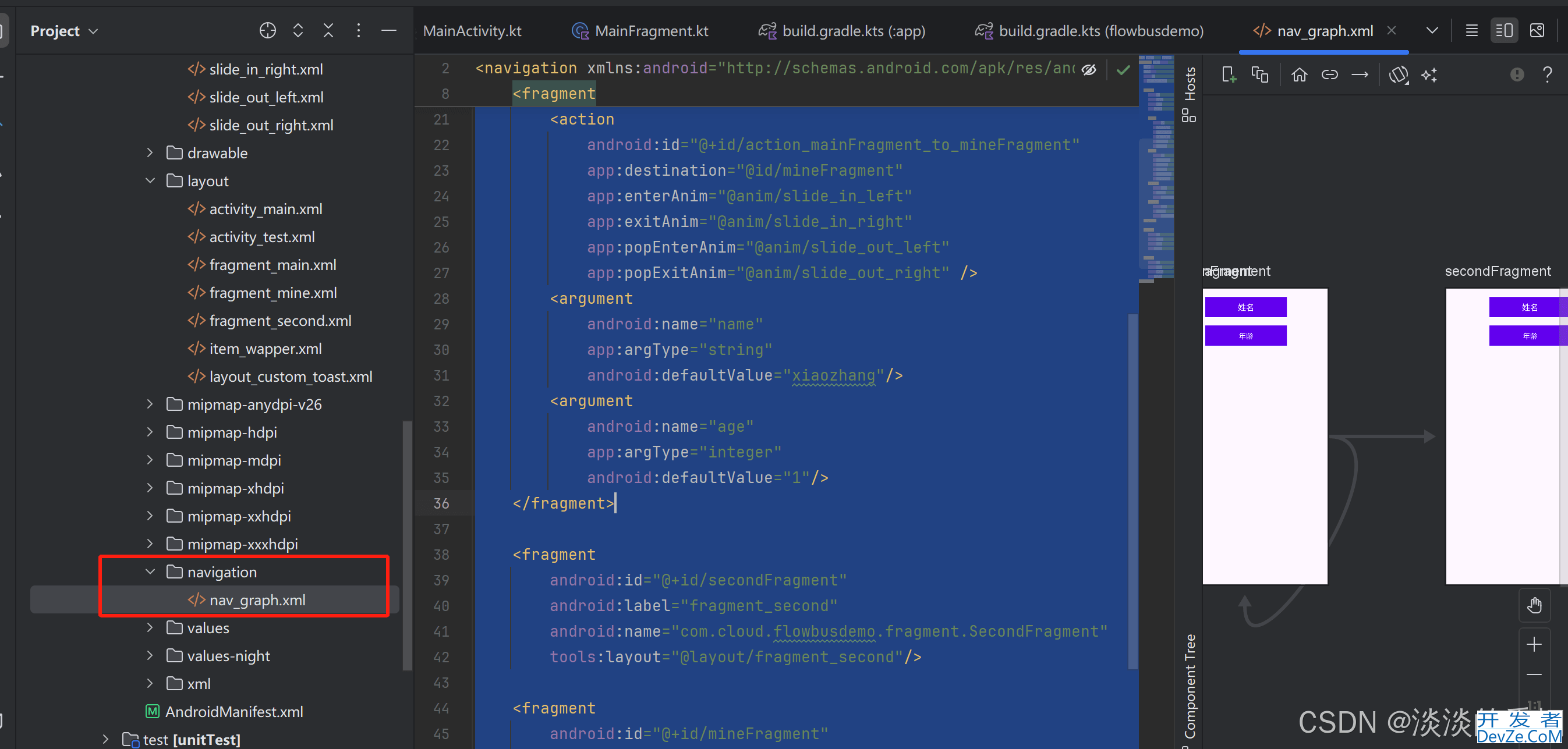
Task: Open Project view dropdown
Action: (x=64, y=30)
